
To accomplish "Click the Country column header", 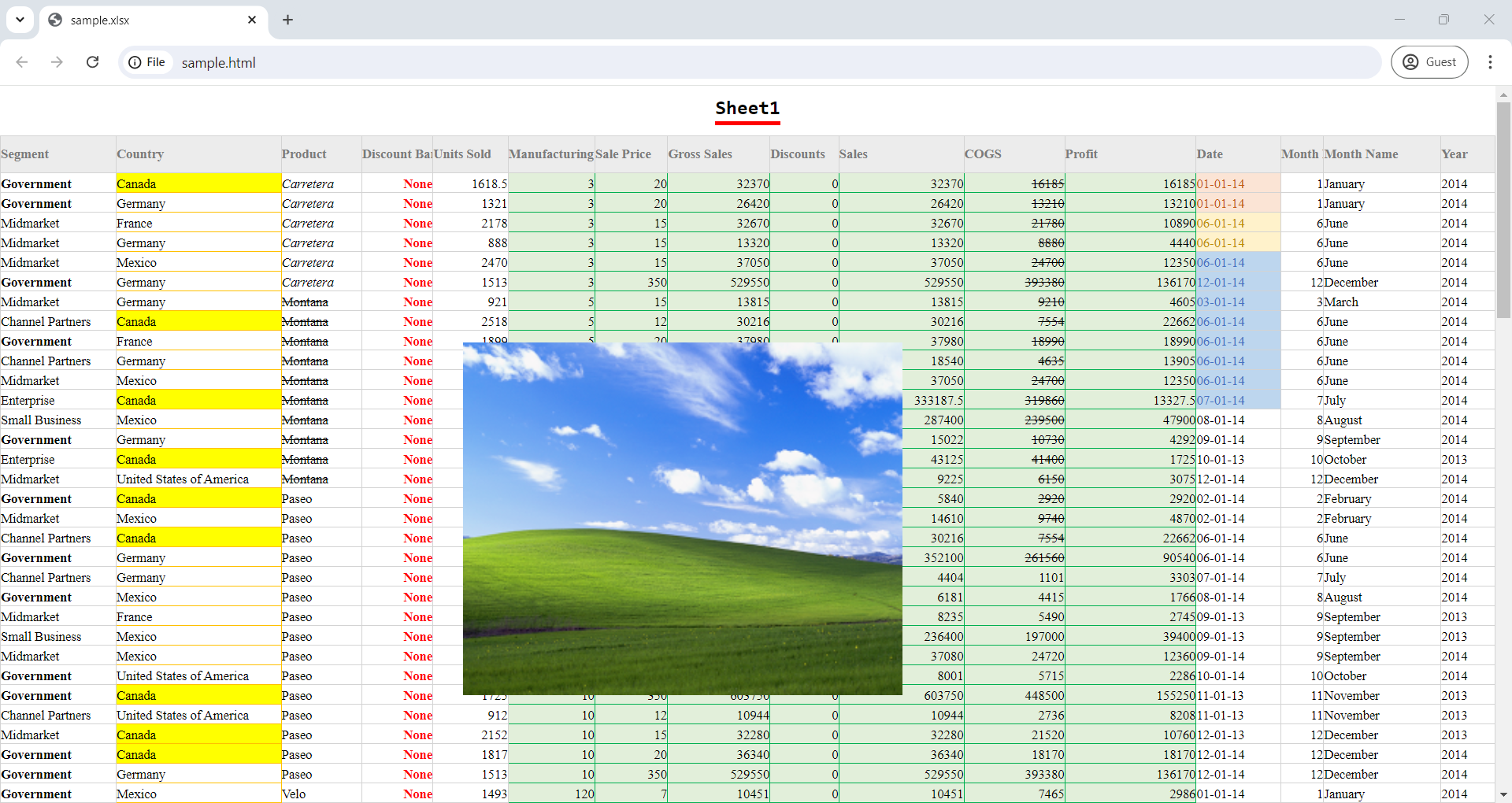I will click(x=198, y=154).
